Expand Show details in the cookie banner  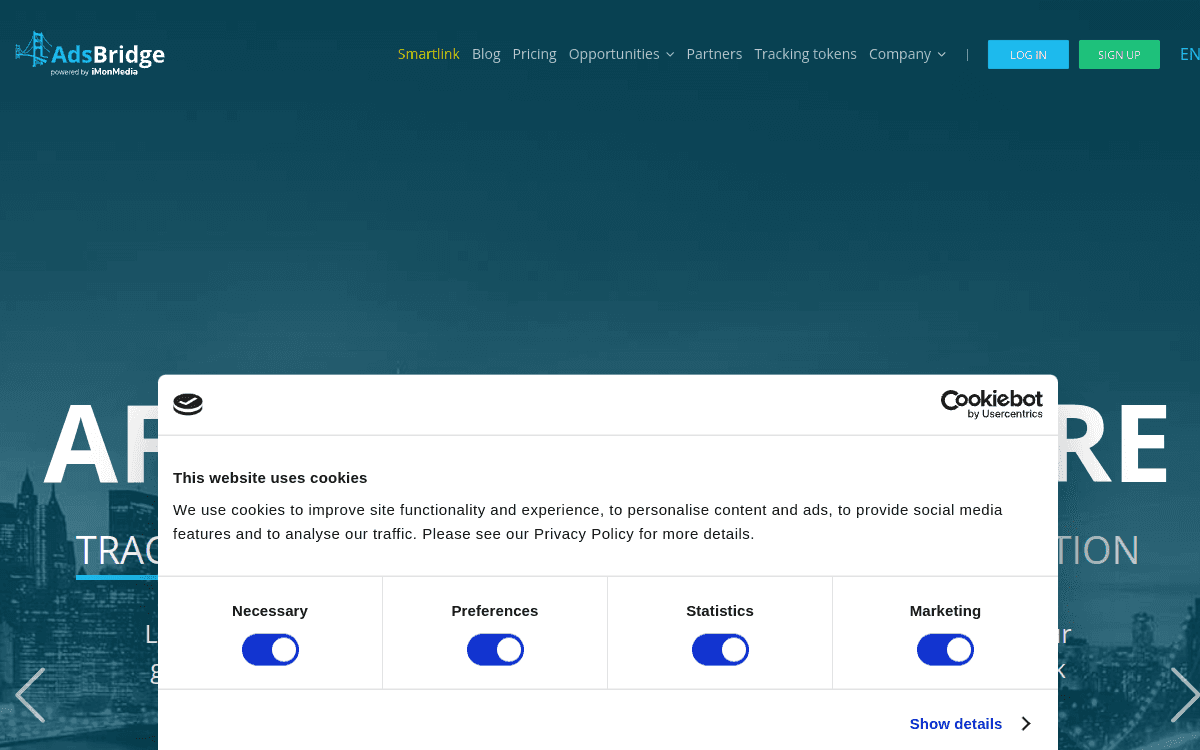(x=956, y=723)
